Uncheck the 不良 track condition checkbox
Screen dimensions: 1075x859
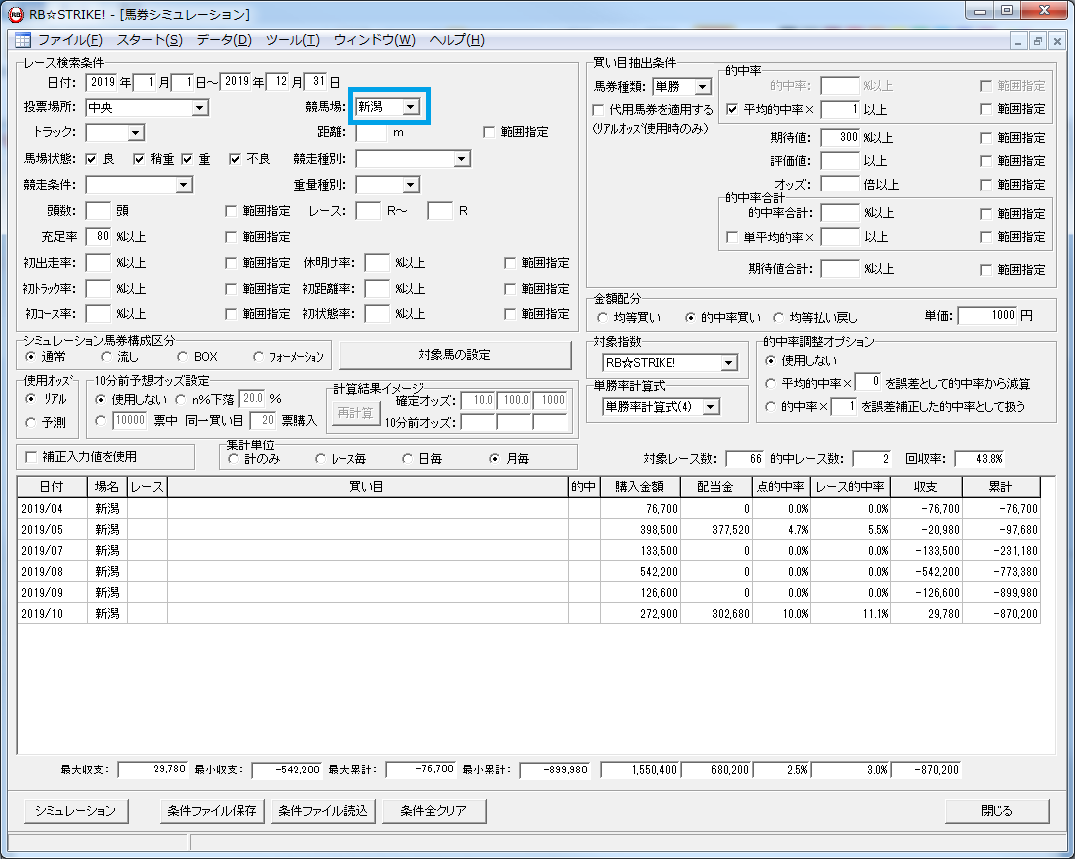pos(235,159)
